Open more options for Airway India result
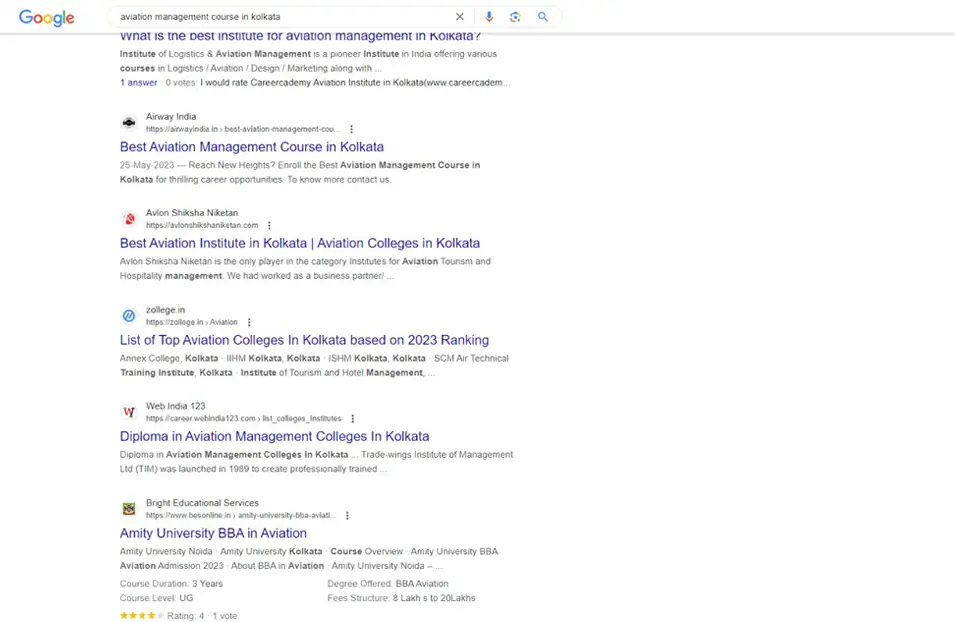 [351, 129]
